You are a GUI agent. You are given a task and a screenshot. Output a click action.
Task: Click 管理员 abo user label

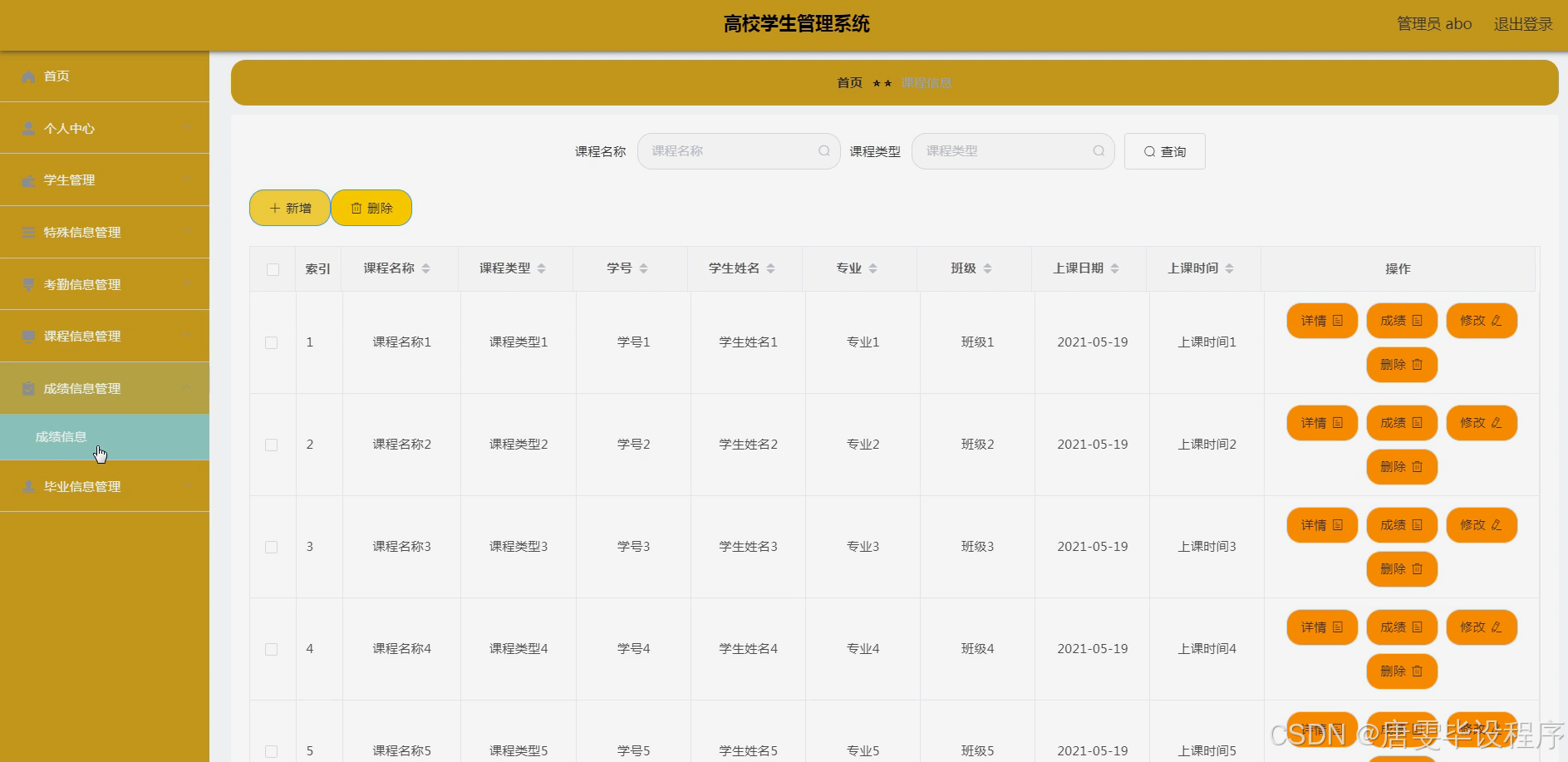(1434, 24)
